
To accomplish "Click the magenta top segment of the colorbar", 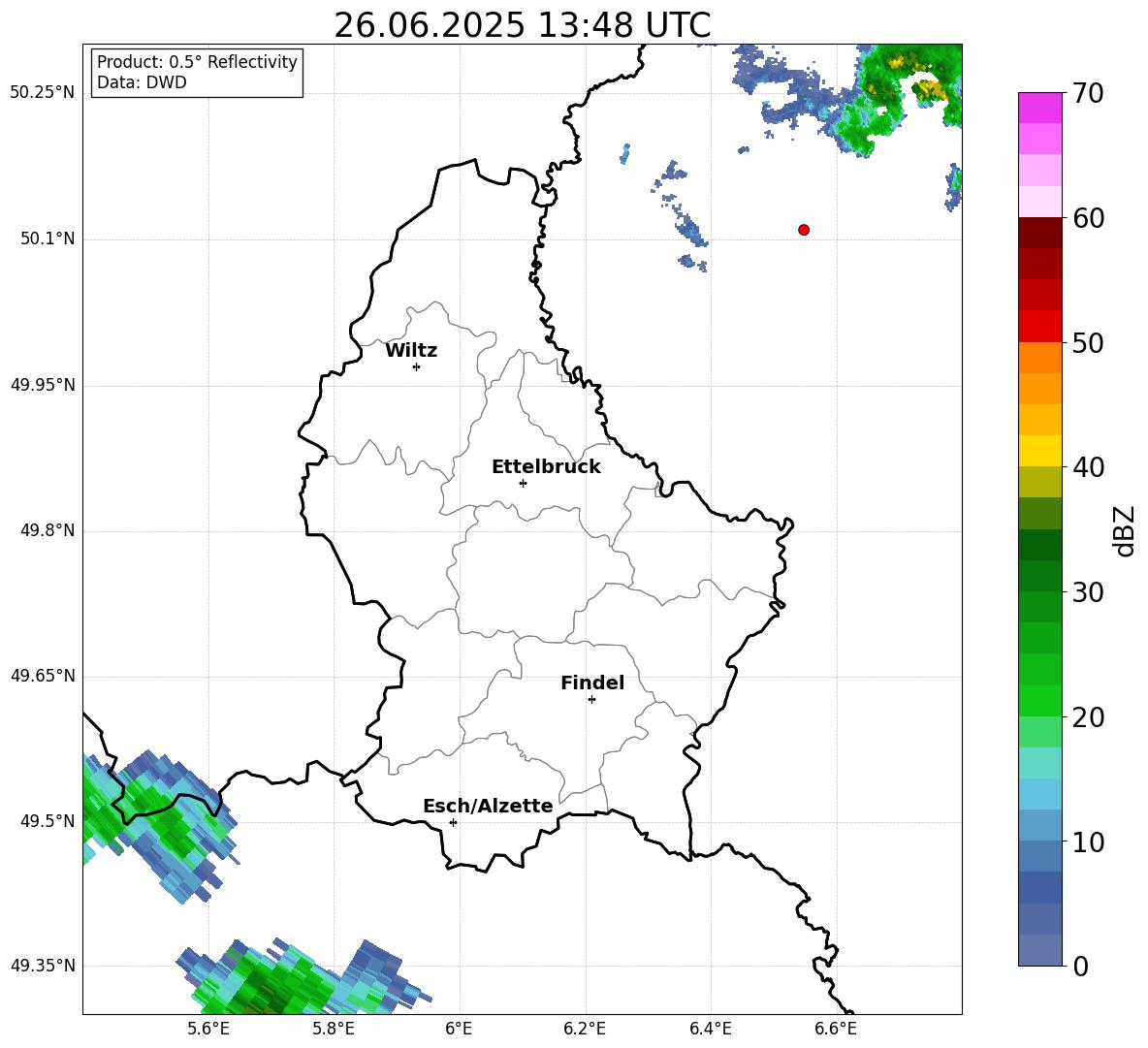I will [x=1039, y=108].
